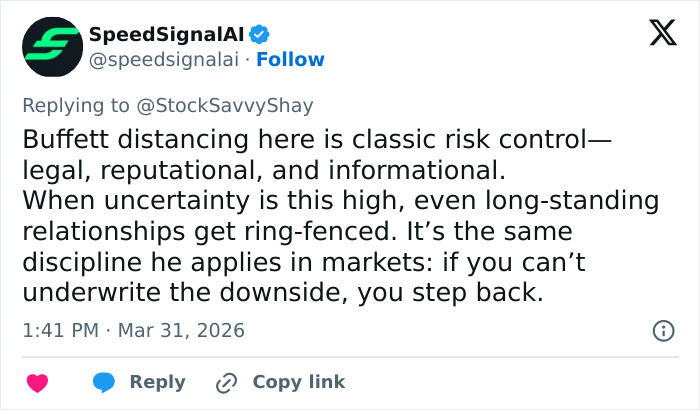
Task: Click the chain link icon
Action: (x=227, y=382)
